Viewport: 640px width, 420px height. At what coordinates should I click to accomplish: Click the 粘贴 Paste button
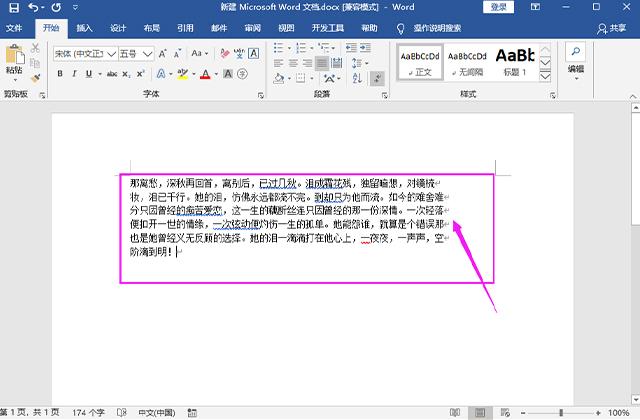(14, 61)
